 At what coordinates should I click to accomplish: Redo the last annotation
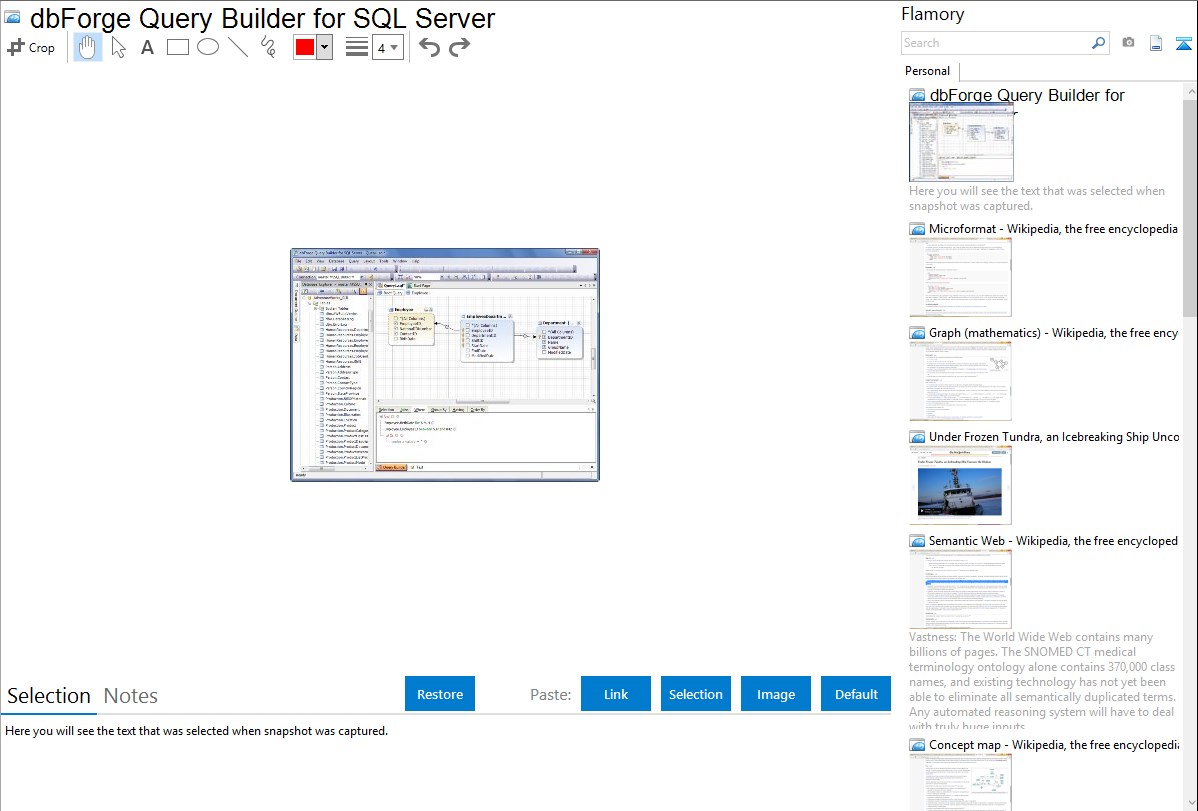[x=459, y=47]
